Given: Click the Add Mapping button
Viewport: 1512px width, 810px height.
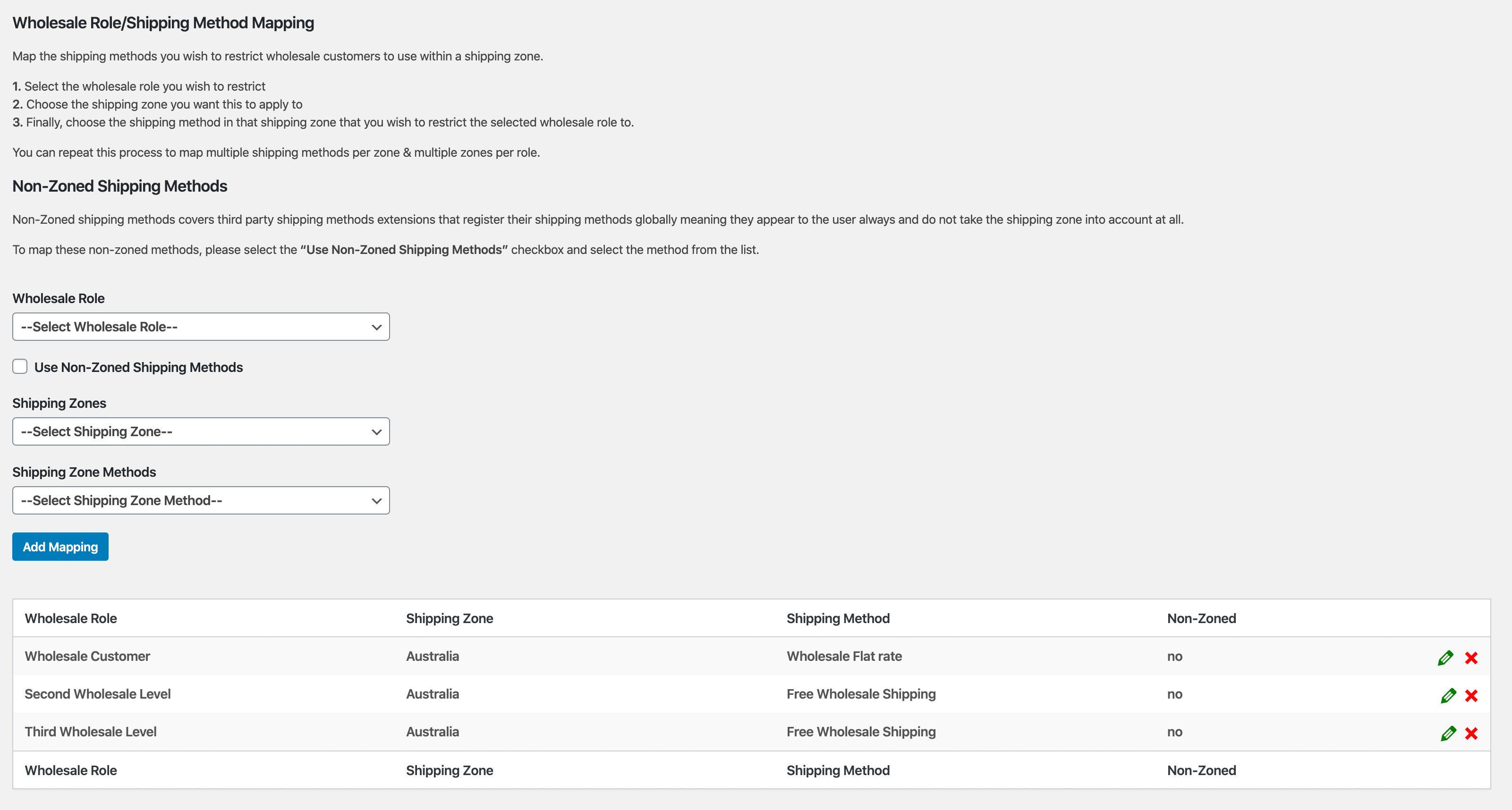Looking at the screenshot, I should tap(60, 547).
